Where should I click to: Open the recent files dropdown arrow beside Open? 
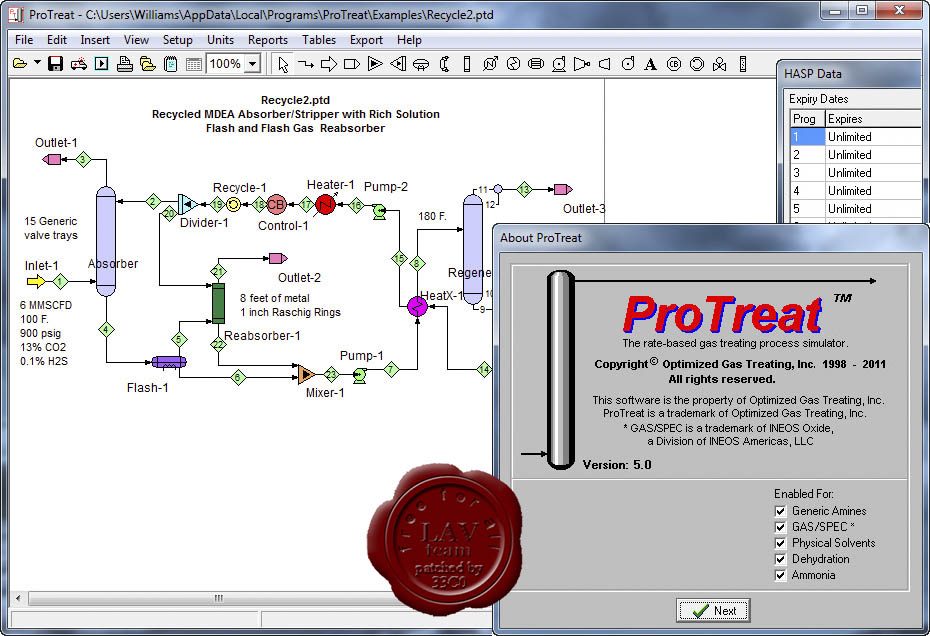pyautogui.click(x=37, y=62)
